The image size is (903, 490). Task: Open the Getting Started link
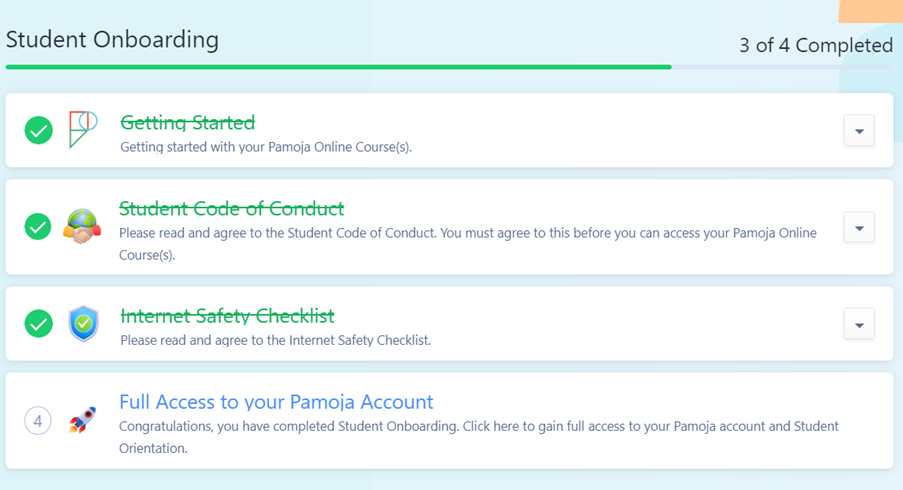pyautogui.click(x=188, y=122)
